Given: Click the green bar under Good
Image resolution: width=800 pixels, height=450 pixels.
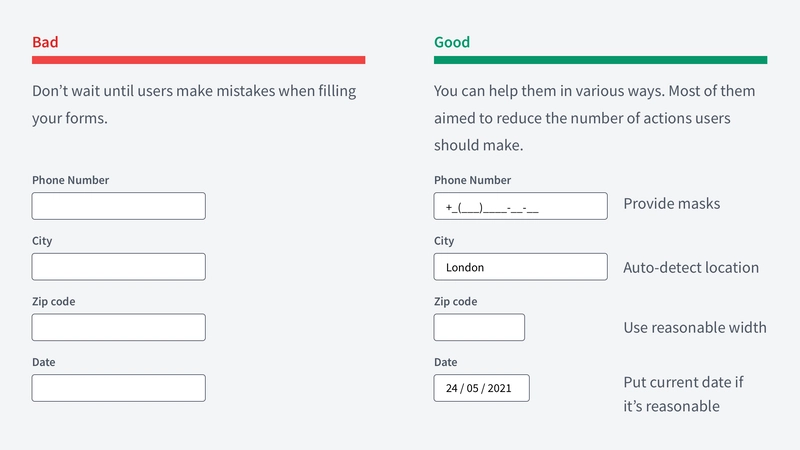Looking at the screenshot, I should [x=601, y=60].
